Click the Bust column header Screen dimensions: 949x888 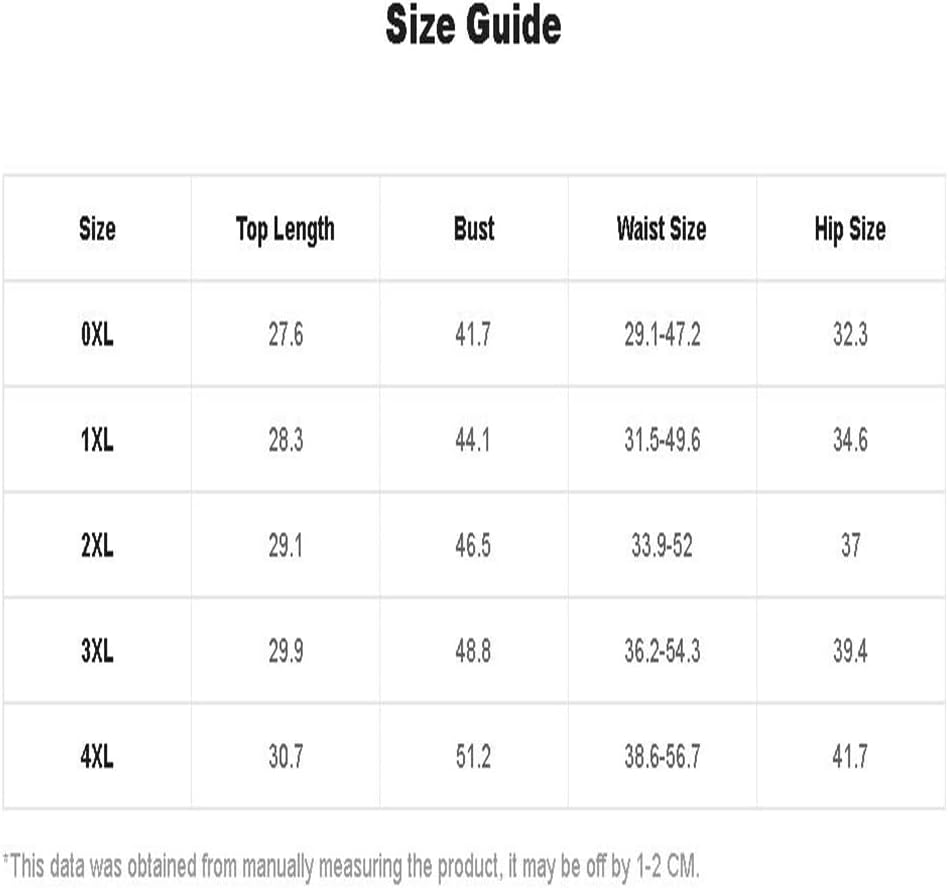point(474,229)
